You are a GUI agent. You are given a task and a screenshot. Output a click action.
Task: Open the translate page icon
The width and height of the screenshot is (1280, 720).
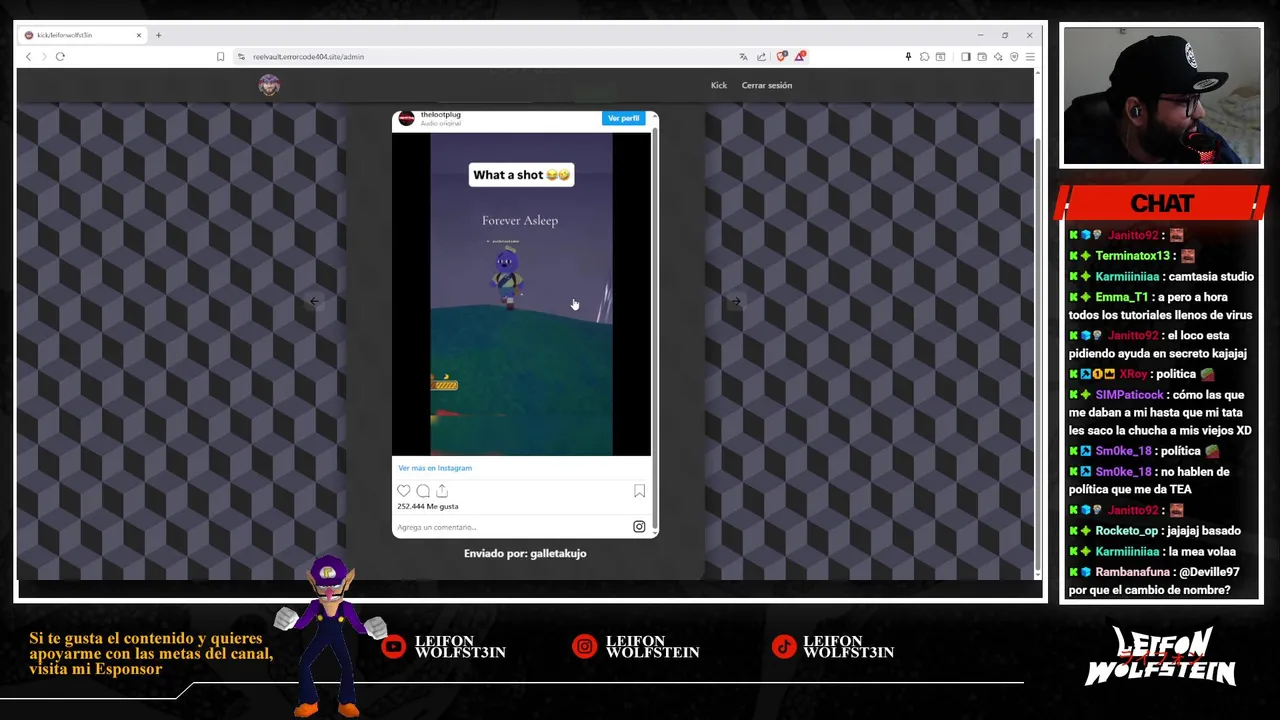tap(743, 56)
